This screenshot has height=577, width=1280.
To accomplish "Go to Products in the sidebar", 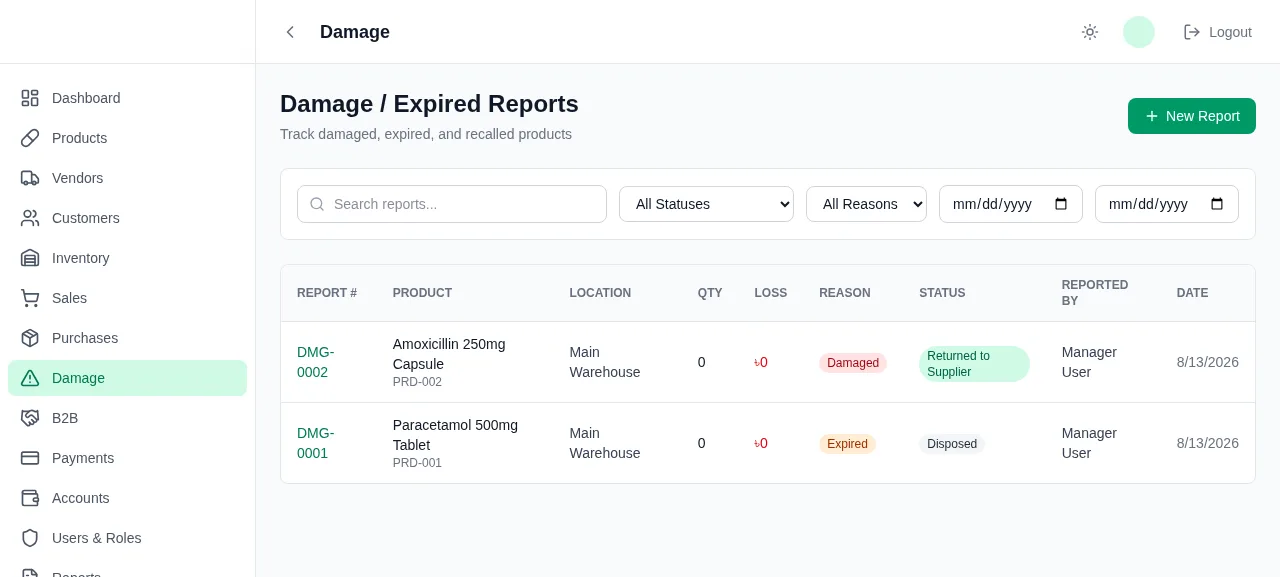I will tap(127, 138).
